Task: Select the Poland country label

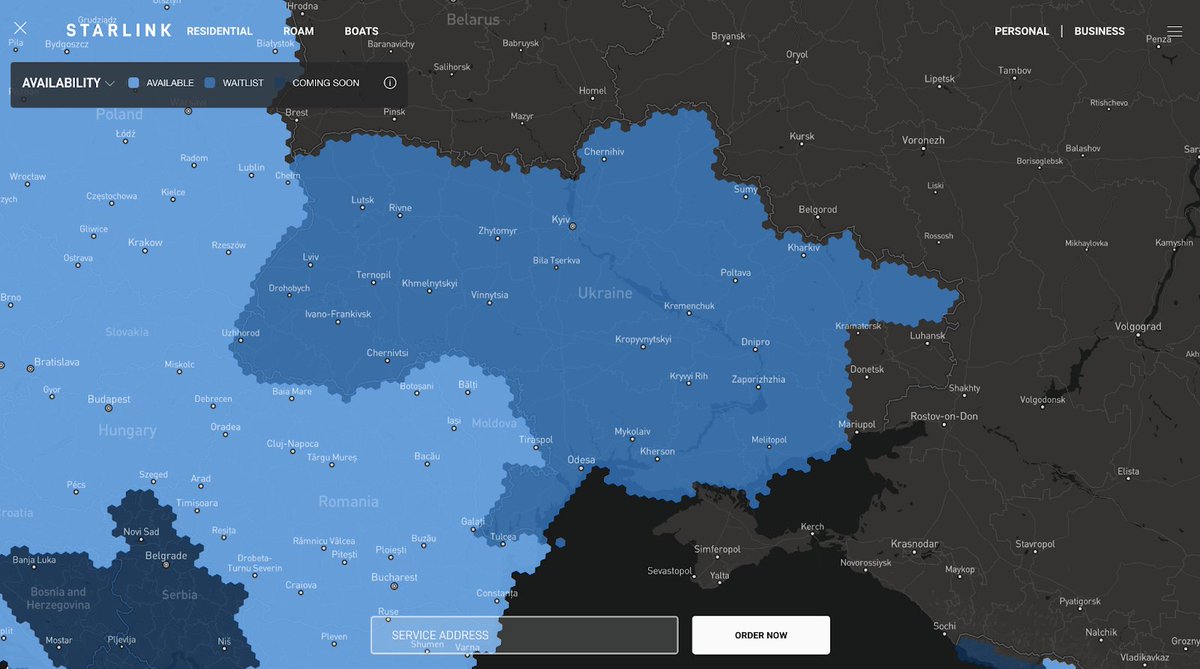Action: (119, 114)
